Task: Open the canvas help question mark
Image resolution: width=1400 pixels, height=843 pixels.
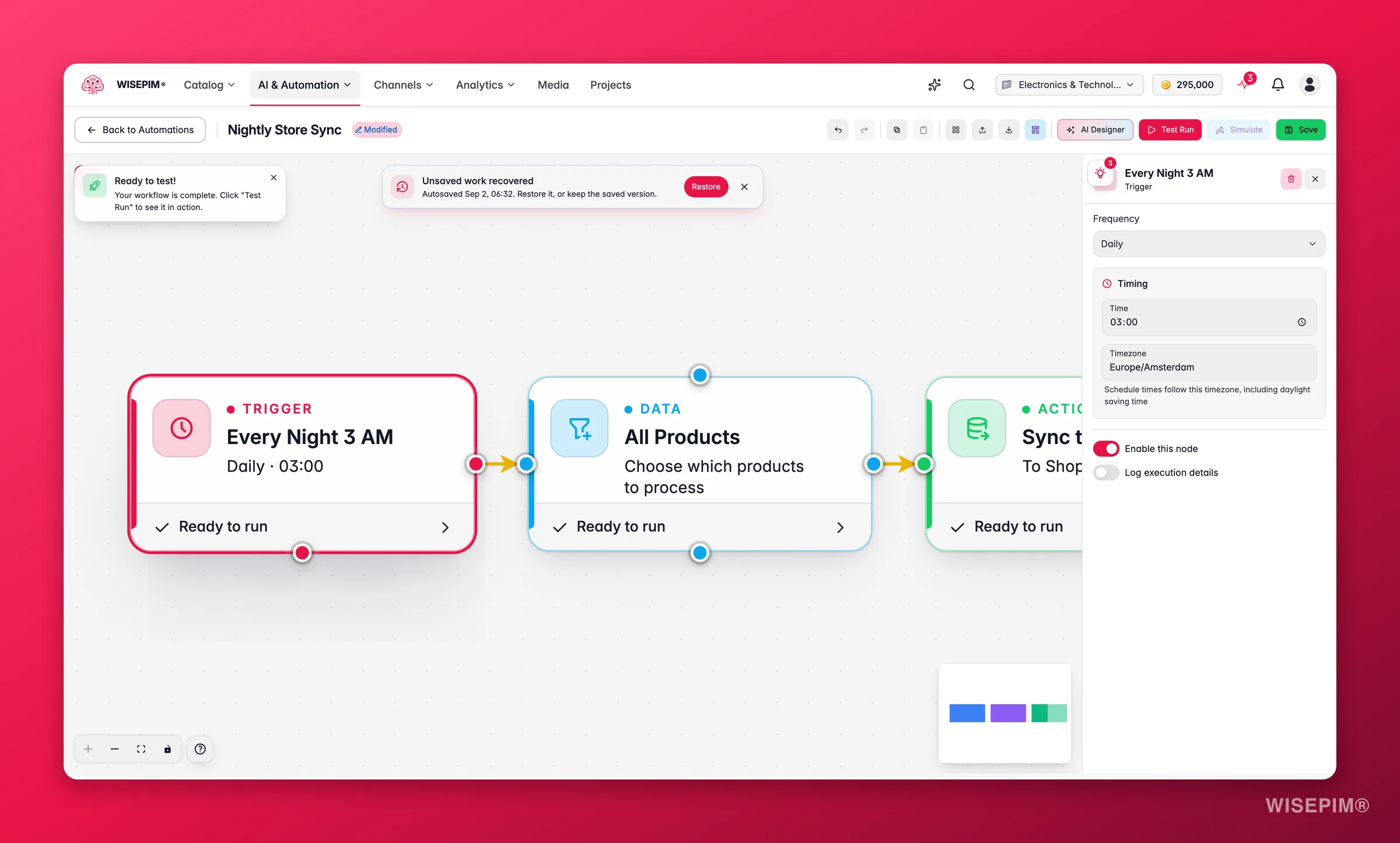Action: pyautogui.click(x=200, y=749)
